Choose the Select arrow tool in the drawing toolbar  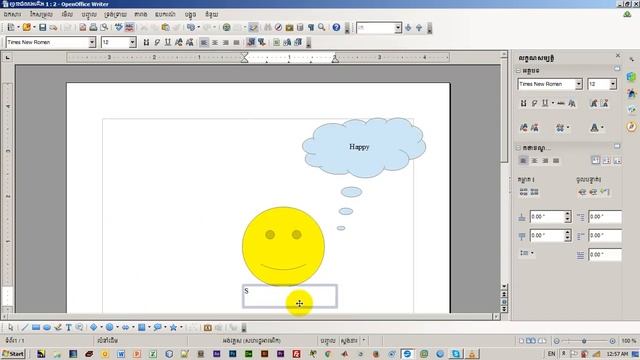10,327
